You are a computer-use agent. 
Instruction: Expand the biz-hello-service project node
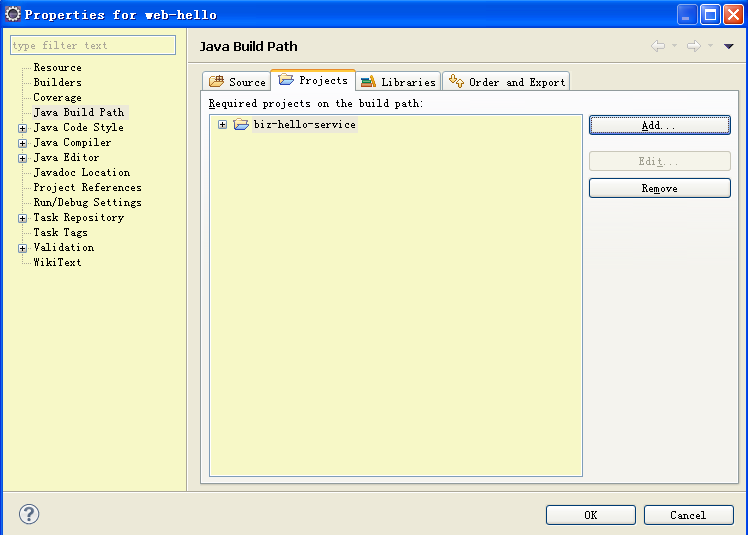point(222,125)
